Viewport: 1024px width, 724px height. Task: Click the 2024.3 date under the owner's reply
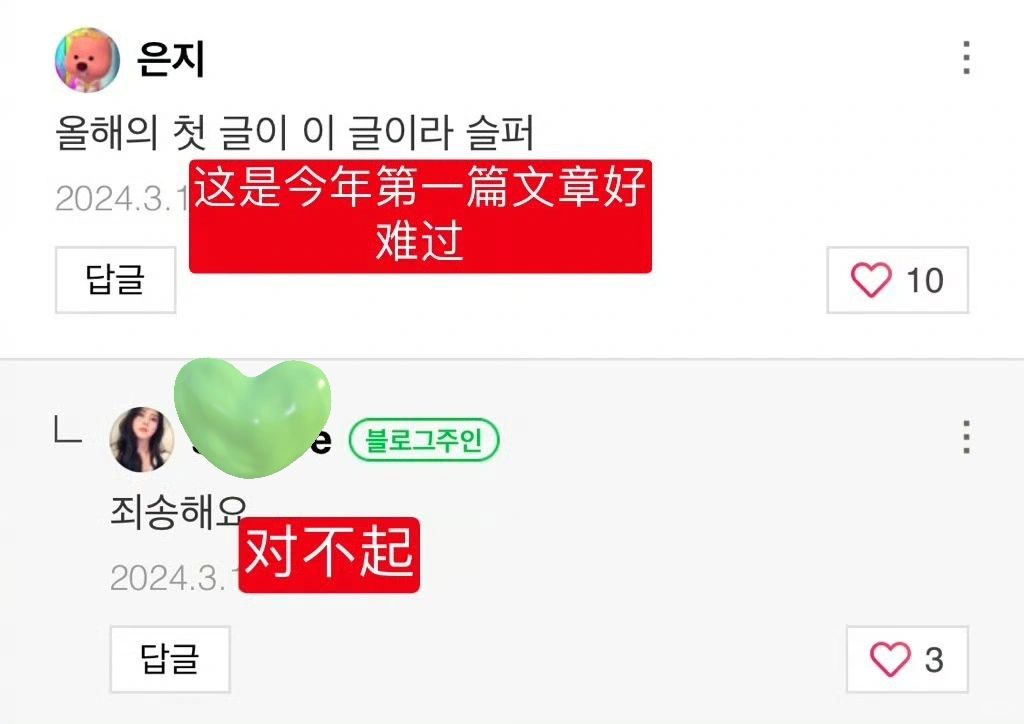pyautogui.click(x=174, y=578)
